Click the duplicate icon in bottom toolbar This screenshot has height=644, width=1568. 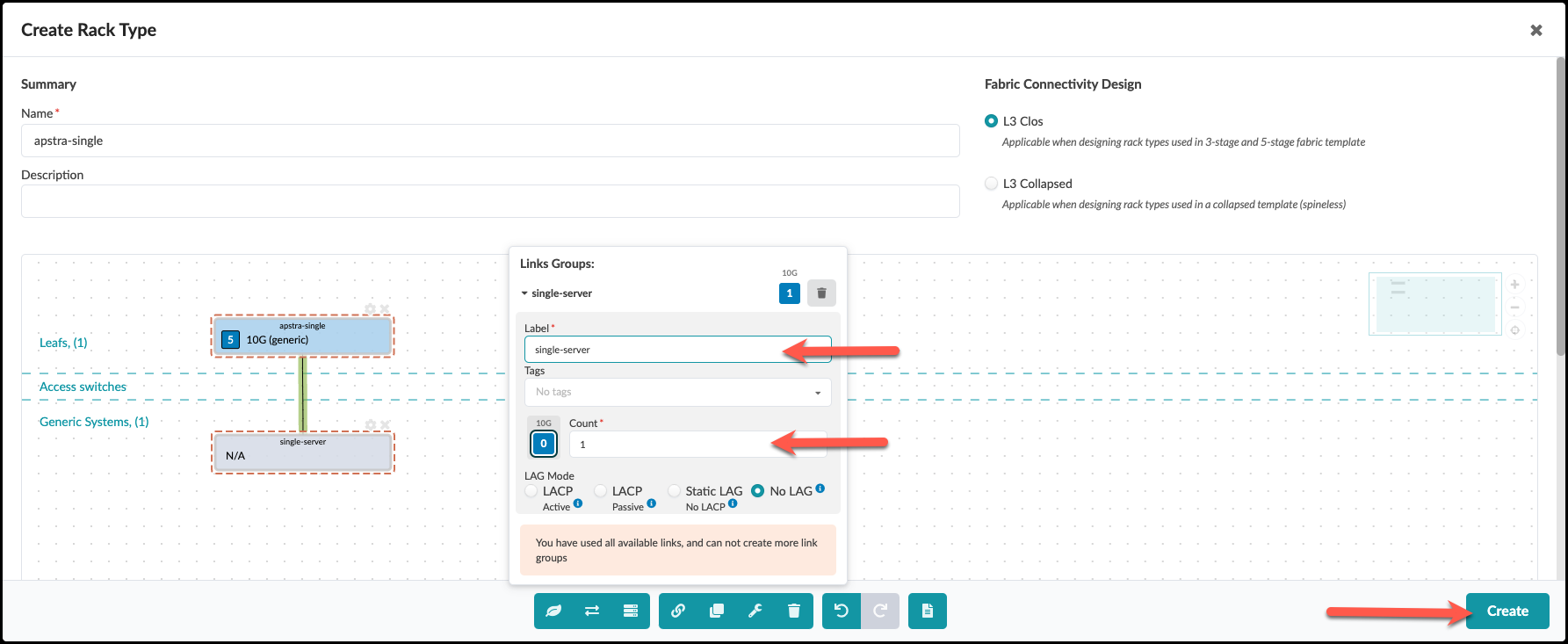tap(717, 611)
